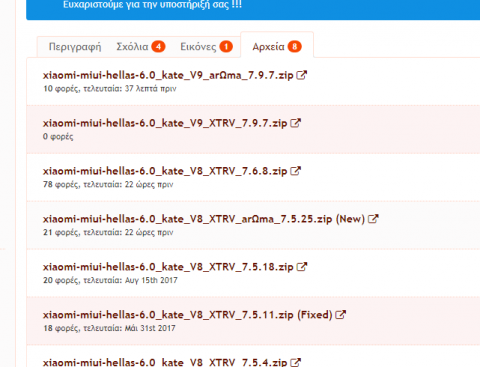Click the orange 4 badge on Σχόλια

158,47
